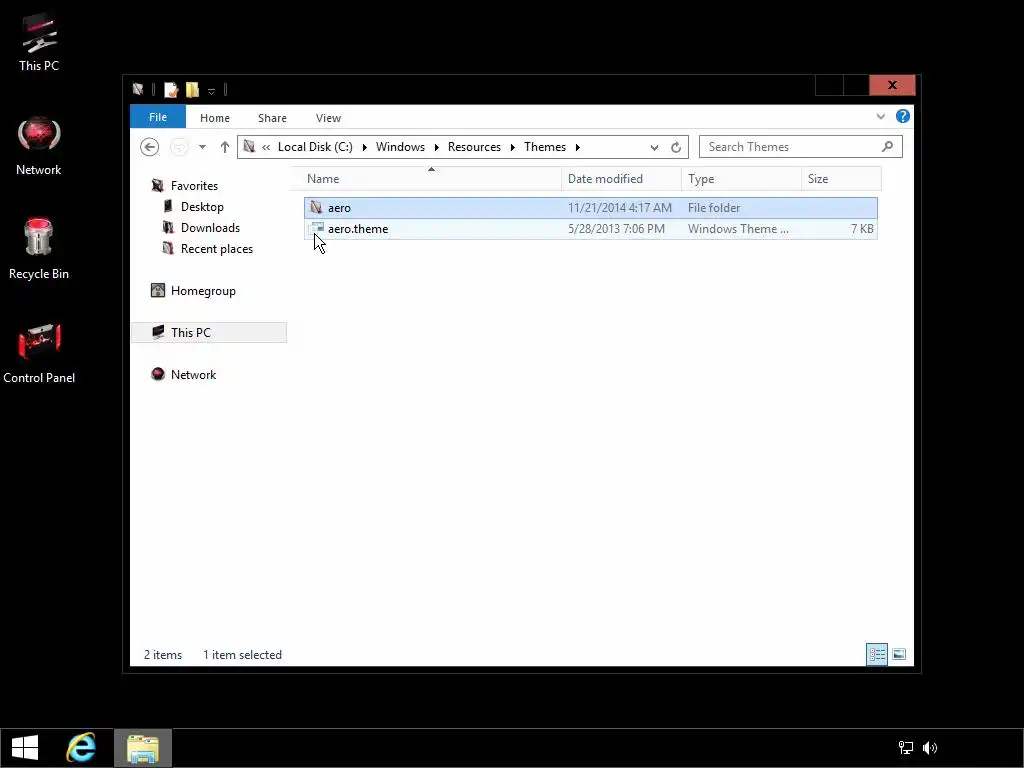Screen dimensions: 1024x768
Task: Click the address bar folder icon
Action: (249, 146)
